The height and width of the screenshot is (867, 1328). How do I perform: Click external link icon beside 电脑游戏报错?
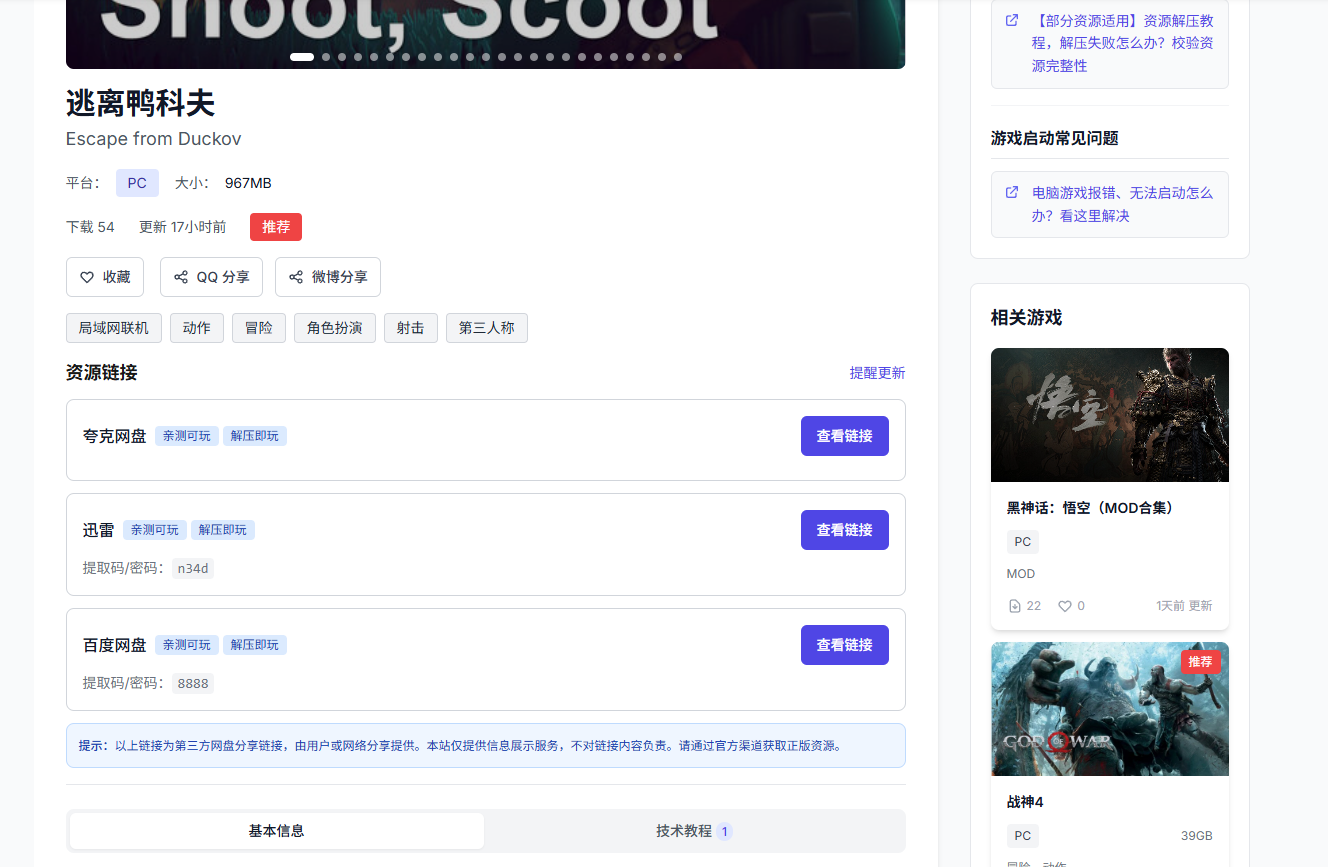pyautogui.click(x=1012, y=192)
